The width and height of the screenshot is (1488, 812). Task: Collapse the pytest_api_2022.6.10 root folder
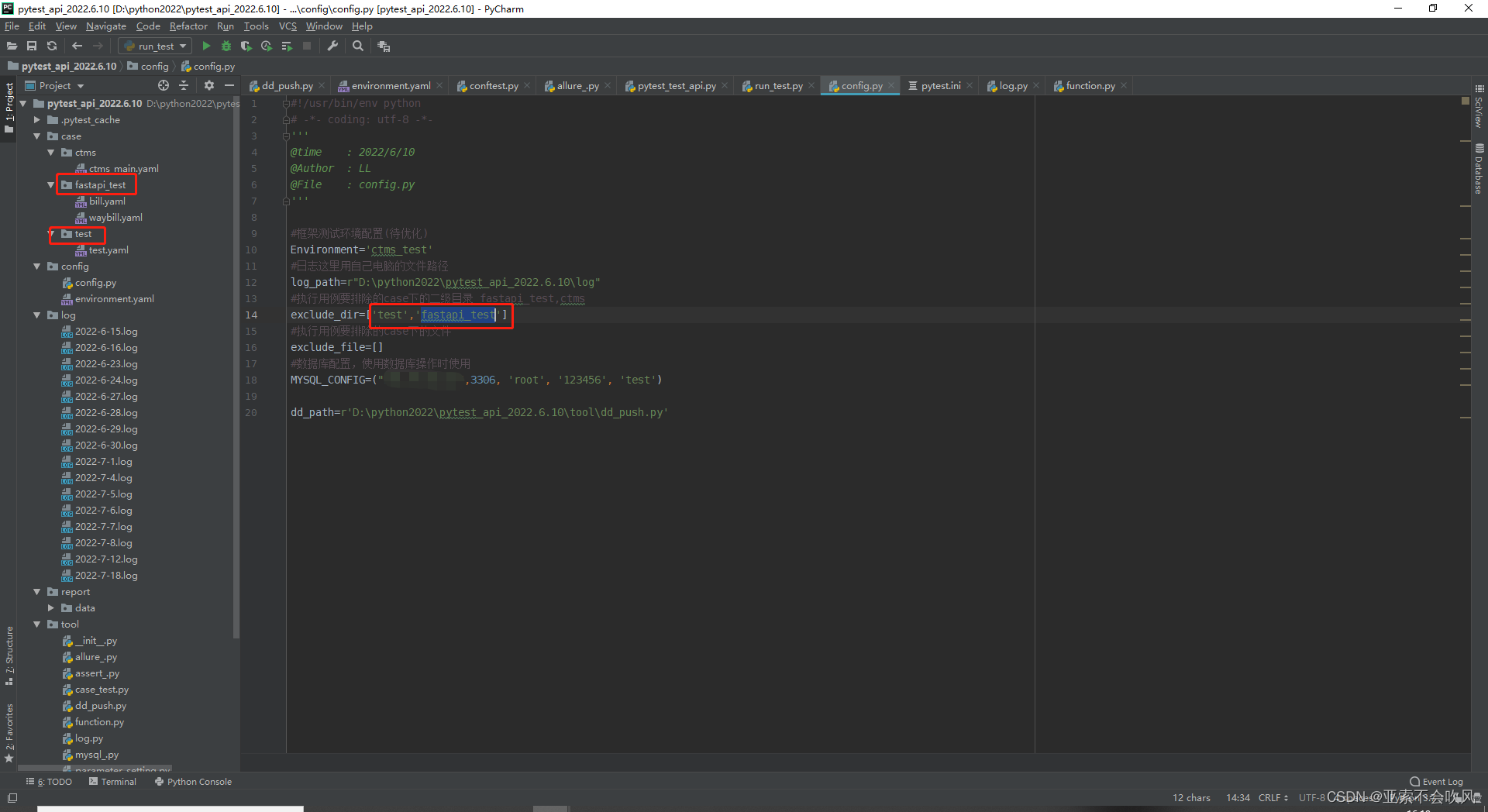(x=22, y=103)
